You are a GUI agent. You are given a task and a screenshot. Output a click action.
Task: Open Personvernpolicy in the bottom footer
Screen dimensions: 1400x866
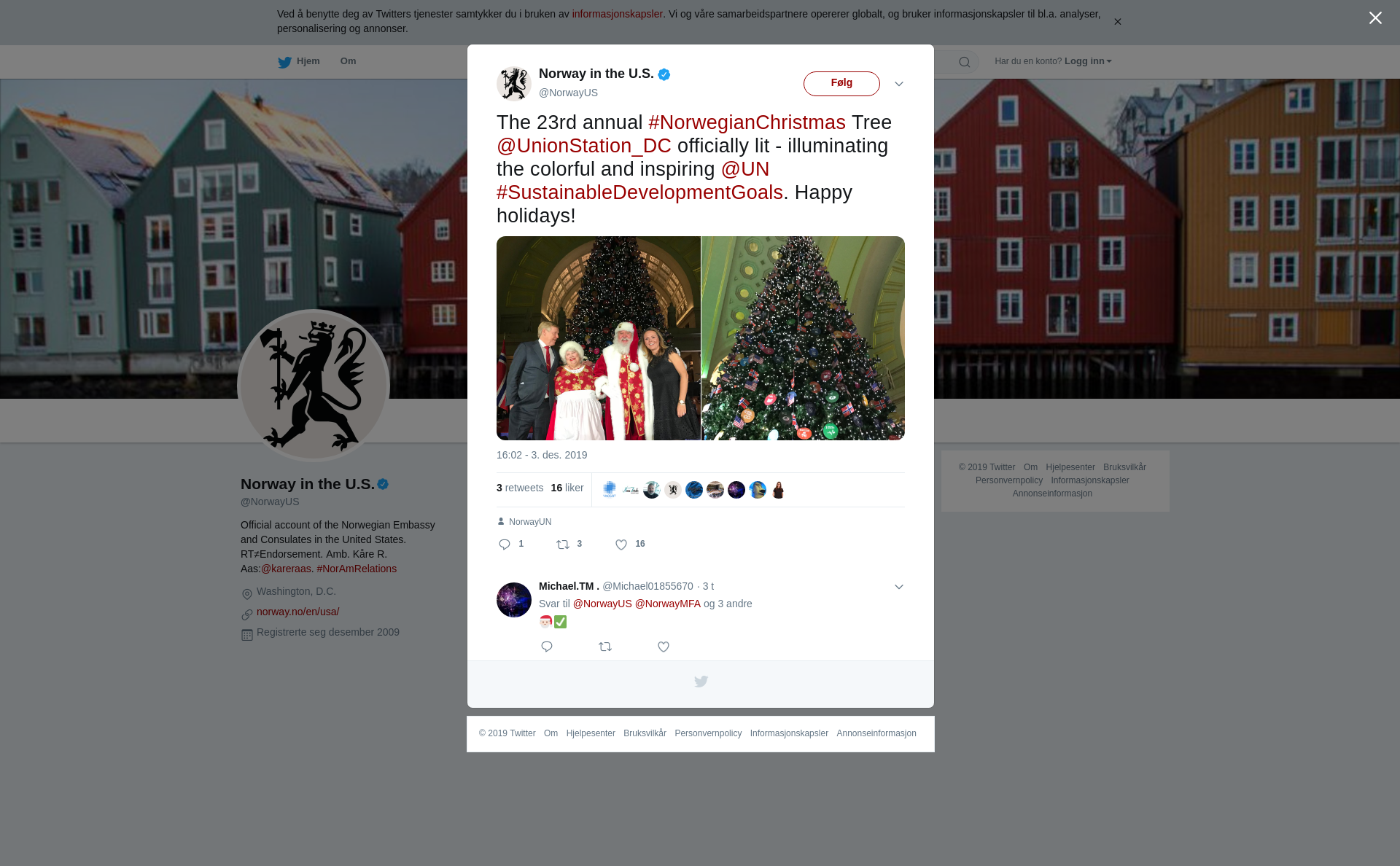point(708,733)
